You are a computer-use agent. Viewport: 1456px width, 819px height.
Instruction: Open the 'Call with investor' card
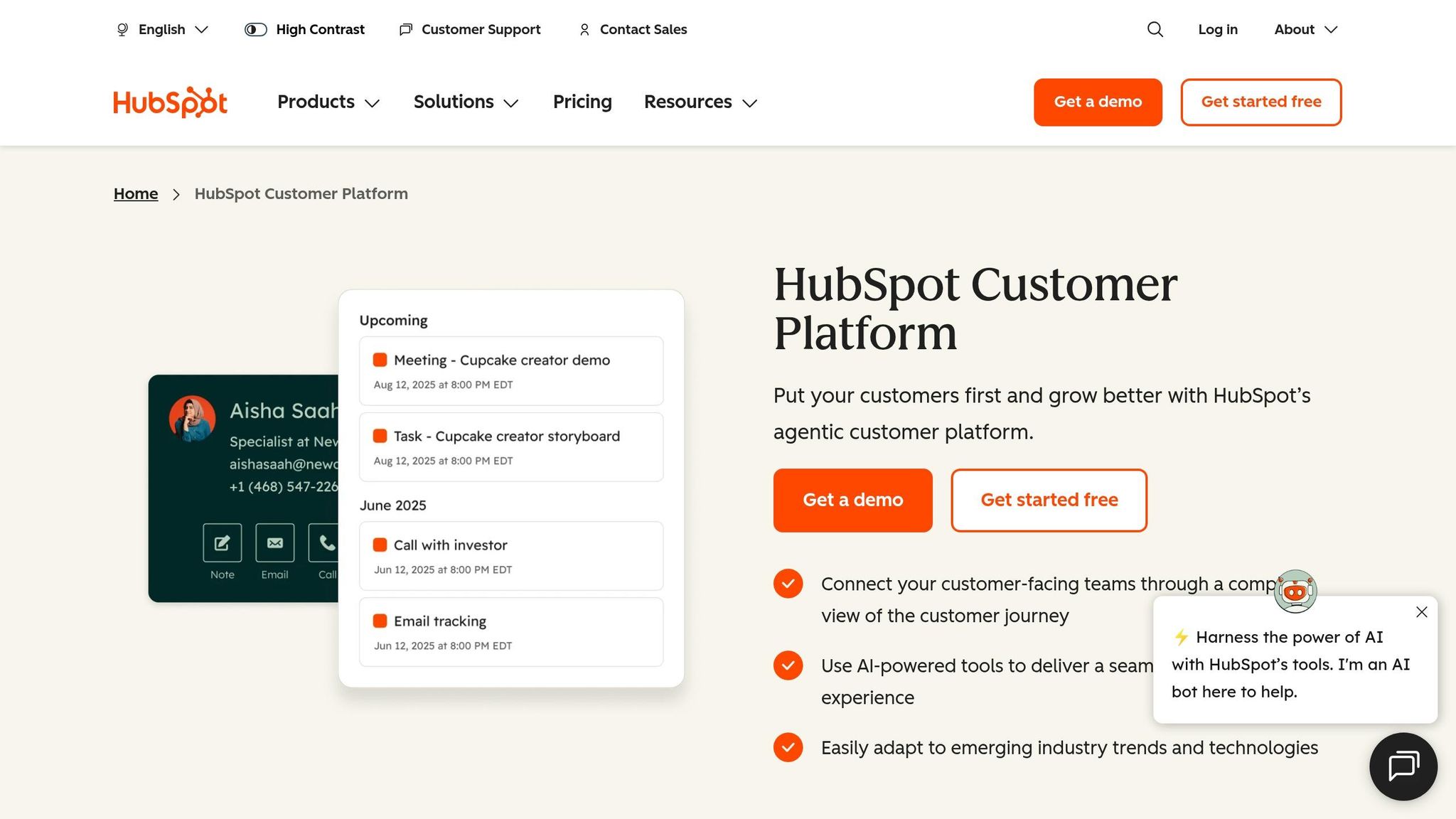tap(511, 556)
